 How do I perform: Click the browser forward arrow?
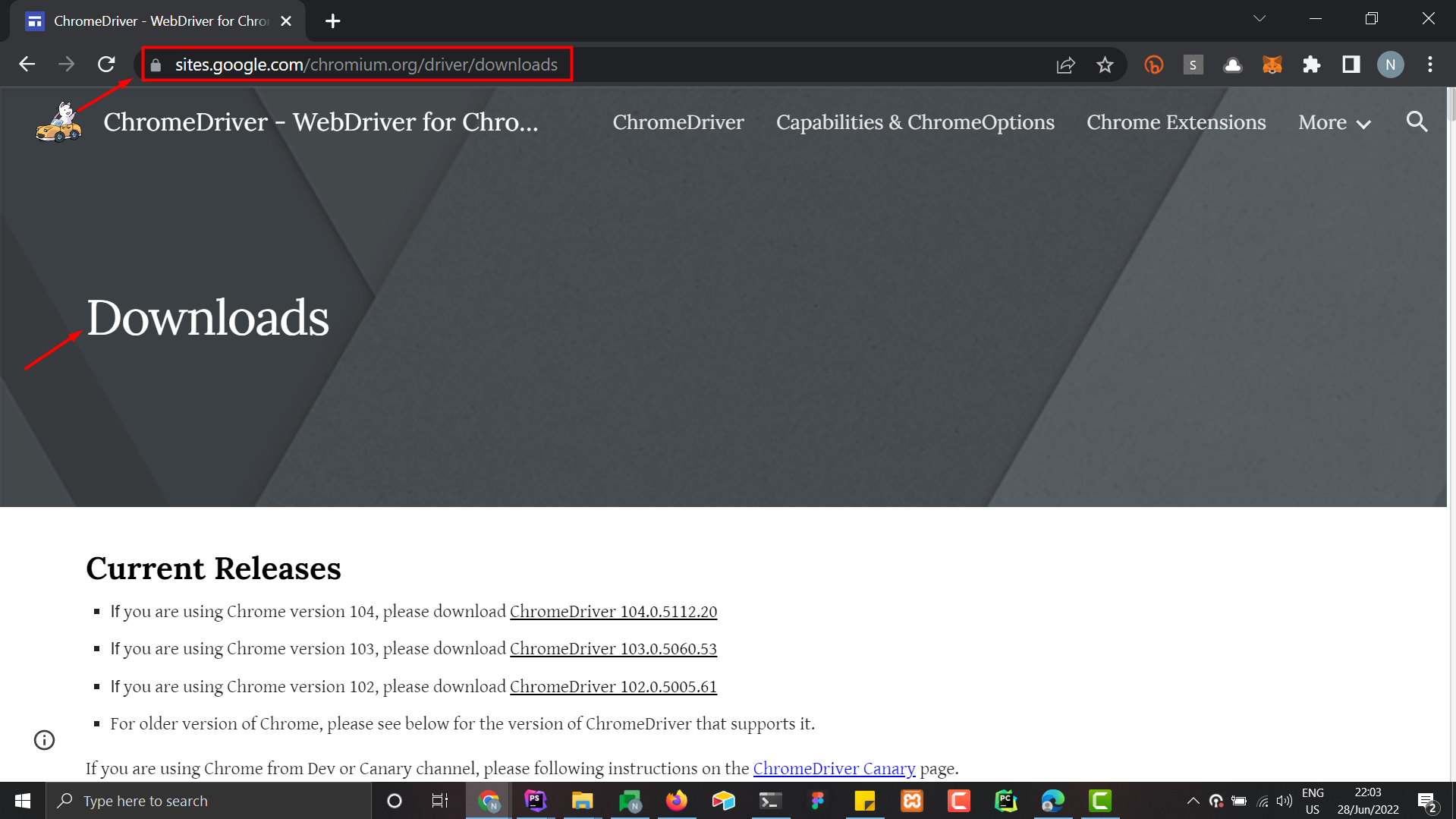coord(67,65)
